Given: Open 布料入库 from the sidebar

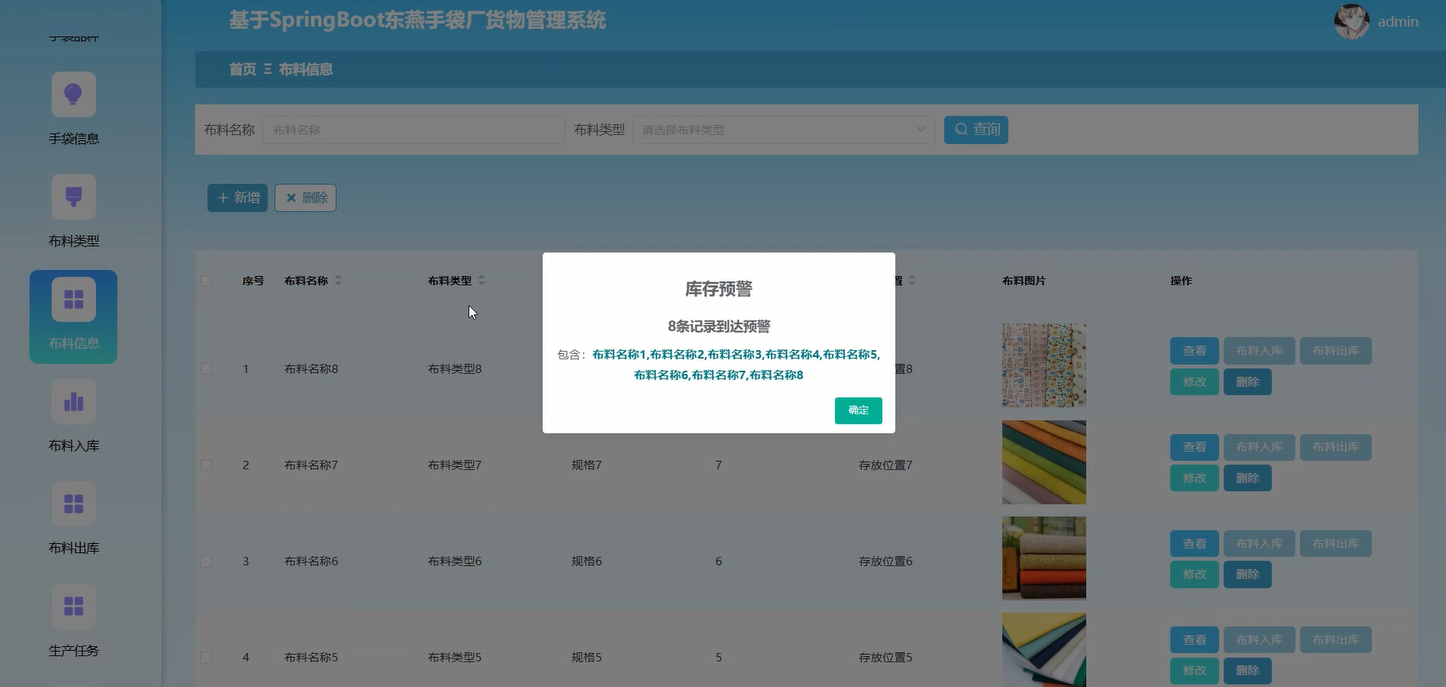Looking at the screenshot, I should [73, 401].
